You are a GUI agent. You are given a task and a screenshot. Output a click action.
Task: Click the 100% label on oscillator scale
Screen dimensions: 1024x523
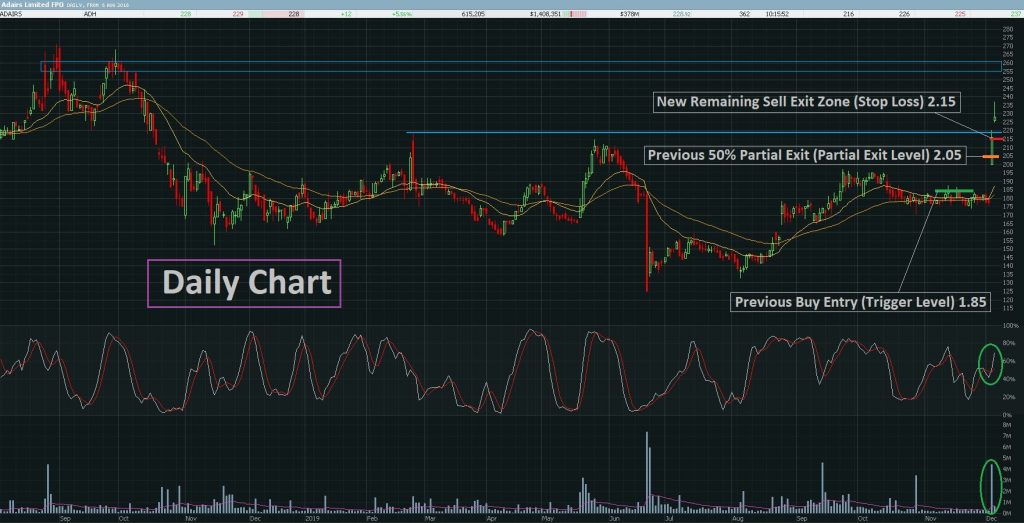[x=1008, y=325]
